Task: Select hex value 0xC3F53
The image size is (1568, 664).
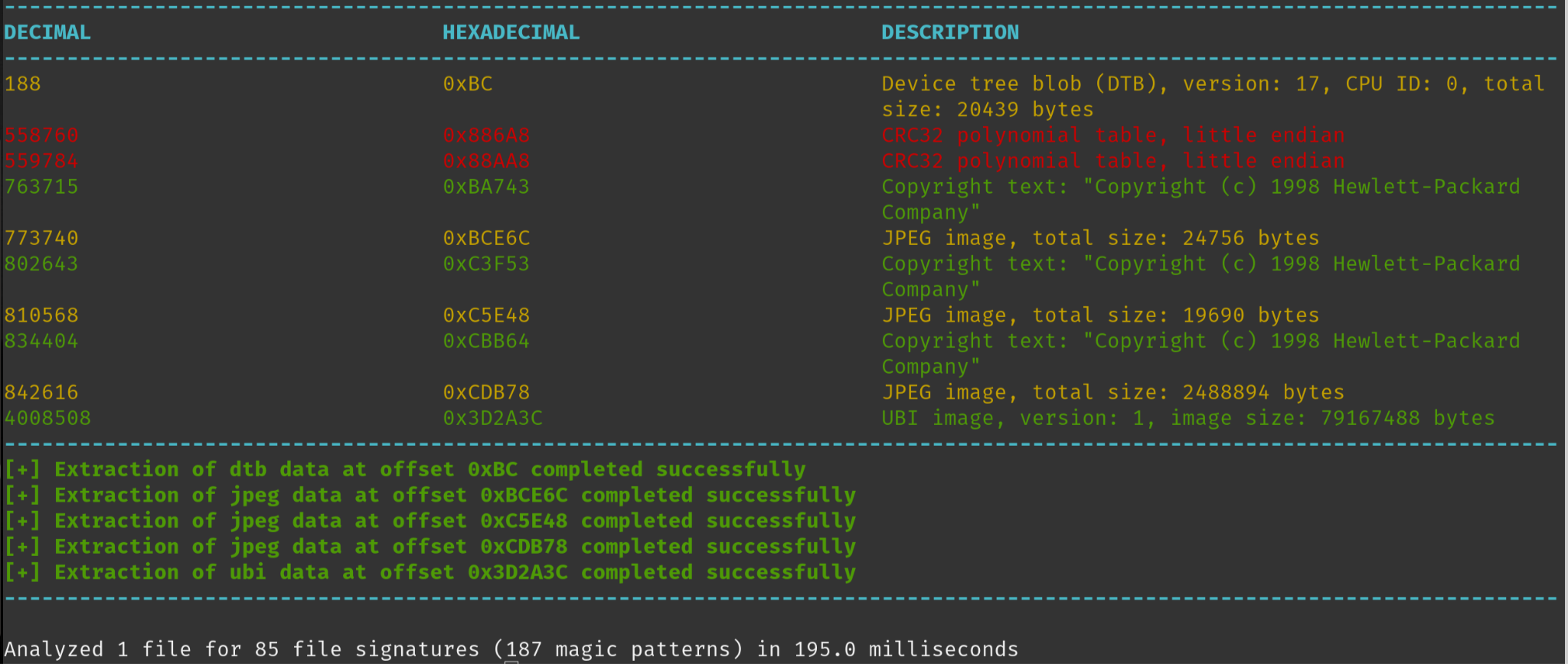Action: click(486, 263)
